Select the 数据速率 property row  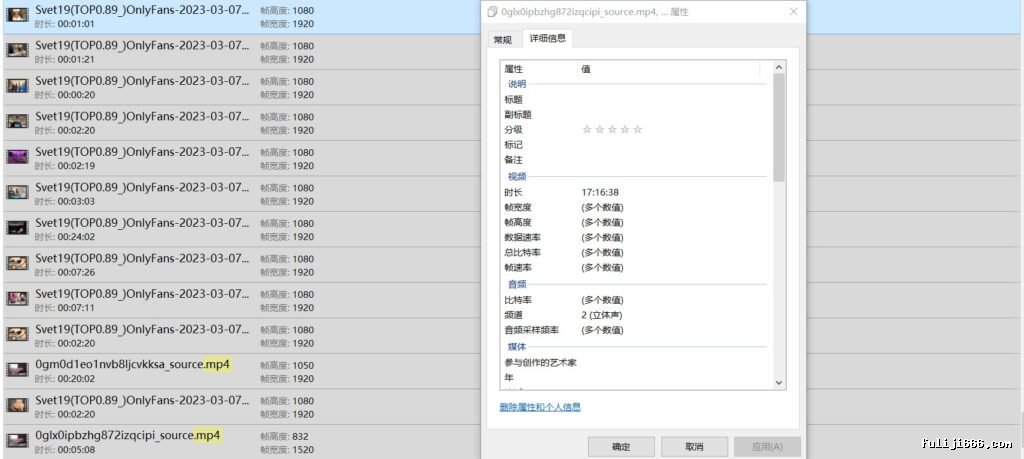pyautogui.click(x=636, y=238)
